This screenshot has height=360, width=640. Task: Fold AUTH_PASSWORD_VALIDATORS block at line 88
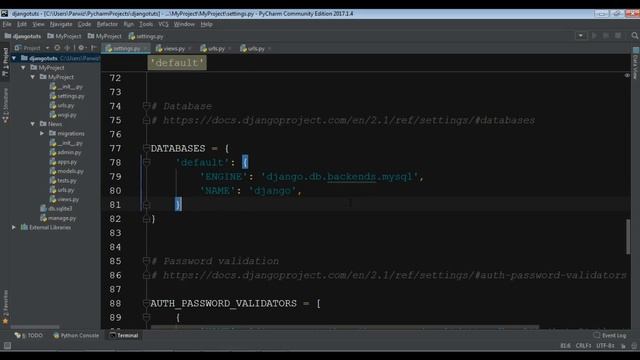pyautogui.click(x=147, y=303)
